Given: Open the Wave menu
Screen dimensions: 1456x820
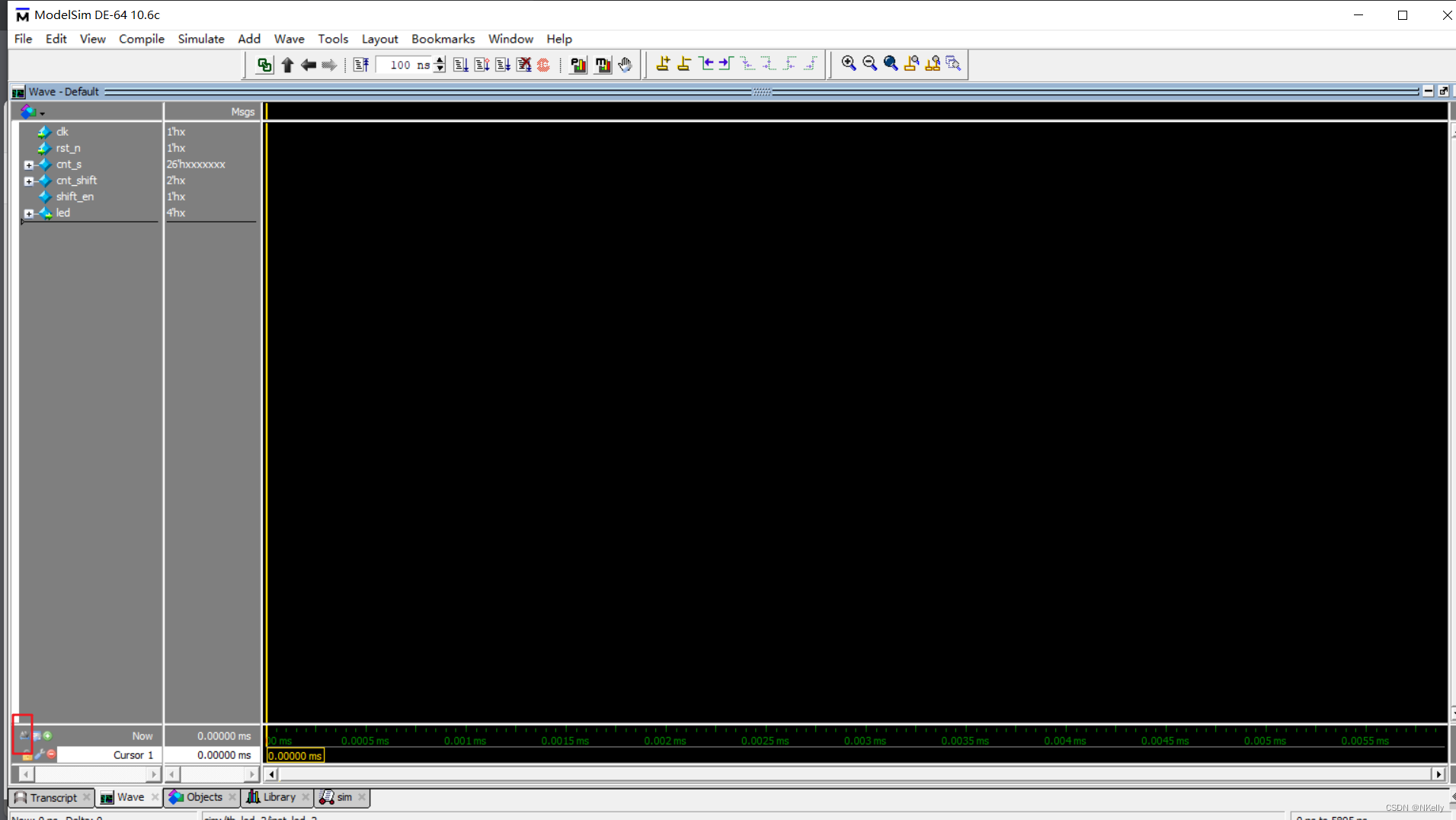Looking at the screenshot, I should click(289, 39).
